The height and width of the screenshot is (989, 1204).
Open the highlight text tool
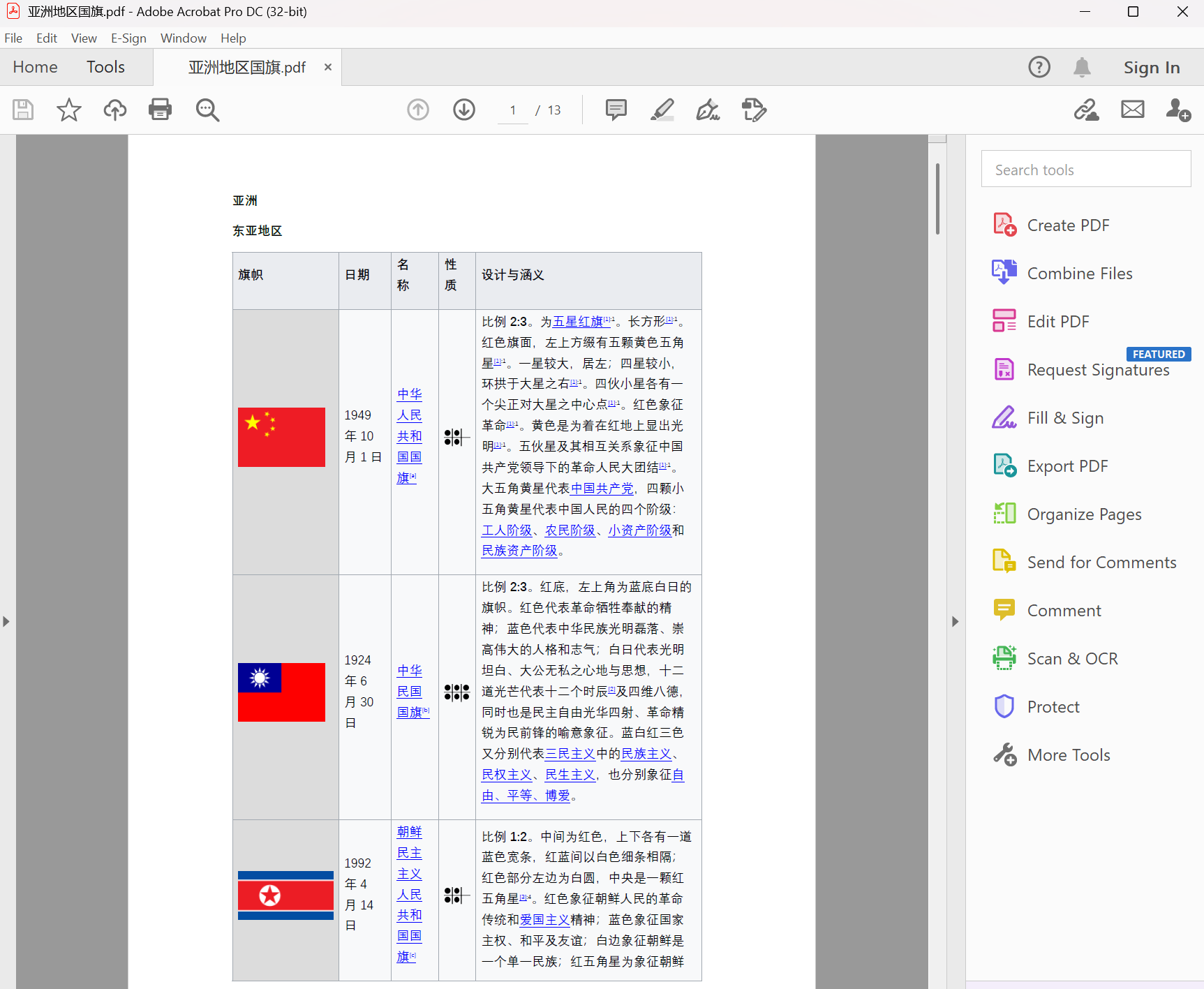point(662,110)
